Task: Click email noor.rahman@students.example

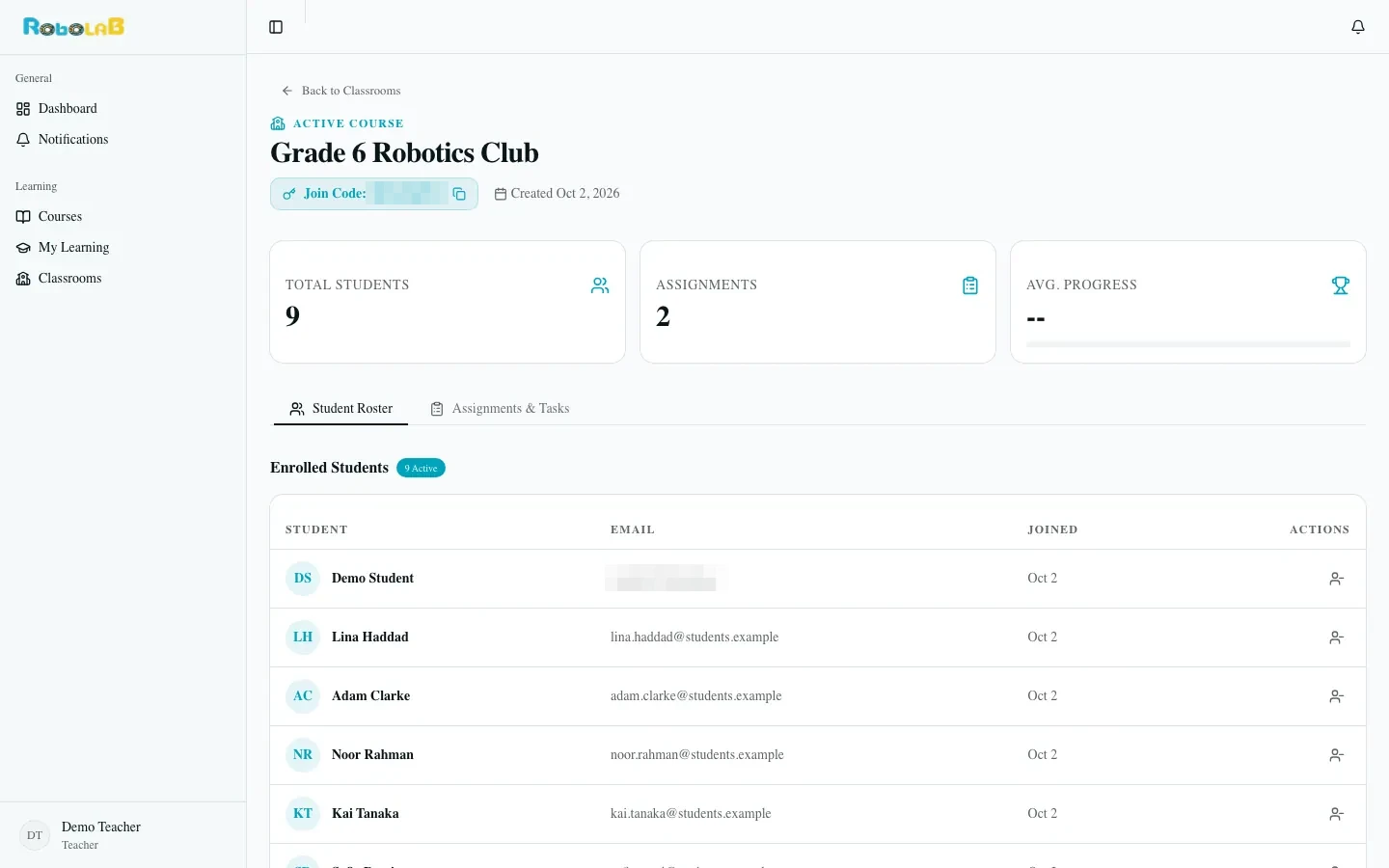Action: point(697,755)
